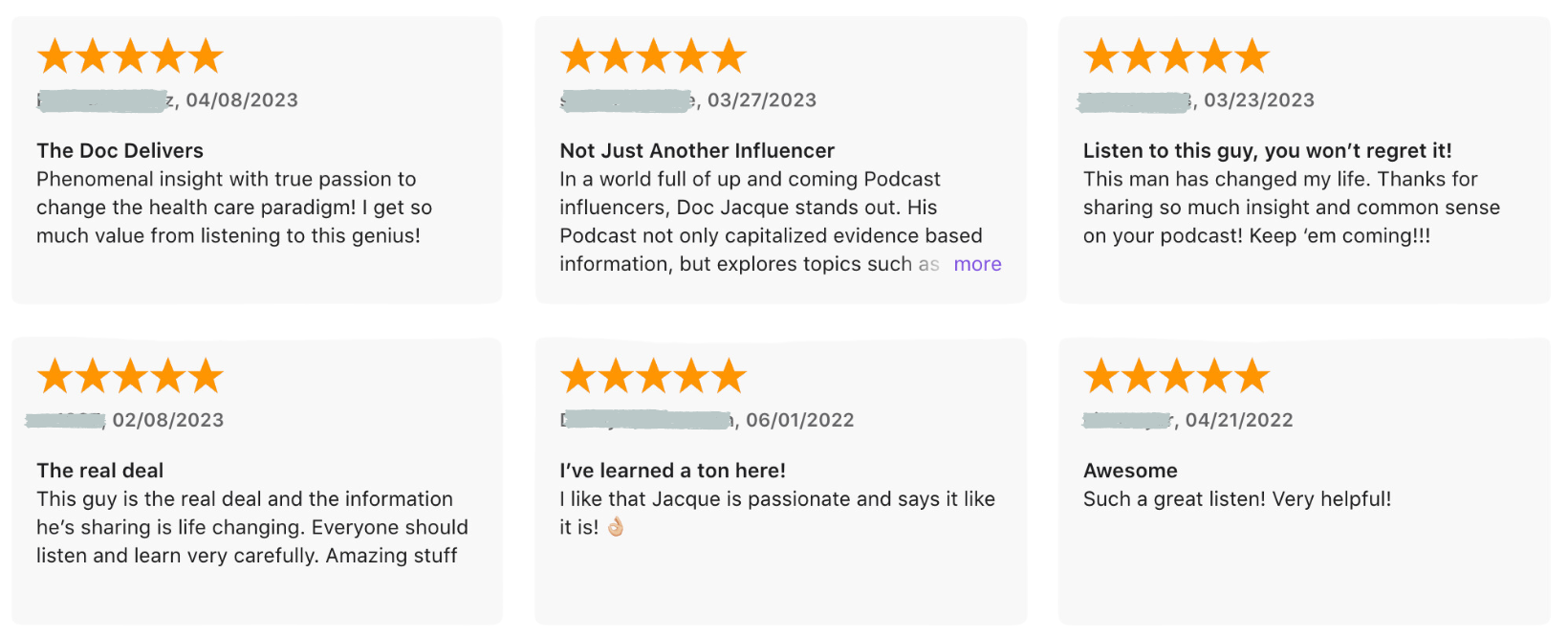This screenshot has height=638, width=1568.
Task: Click the 03/27/2023 review date
Action: [x=762, y=100]
